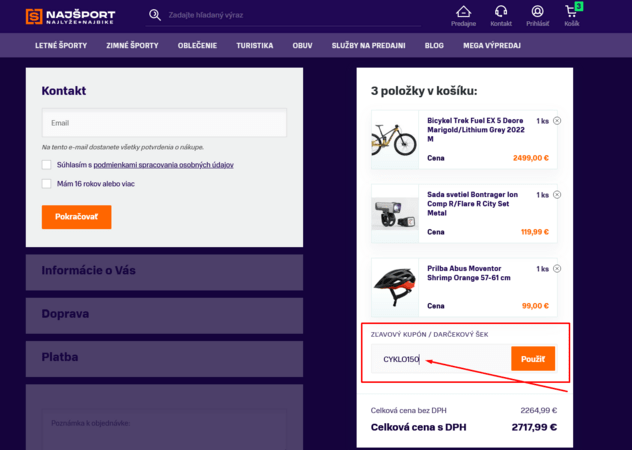Expand the Doprava section
Screen dimensions: 632x450
164,314
